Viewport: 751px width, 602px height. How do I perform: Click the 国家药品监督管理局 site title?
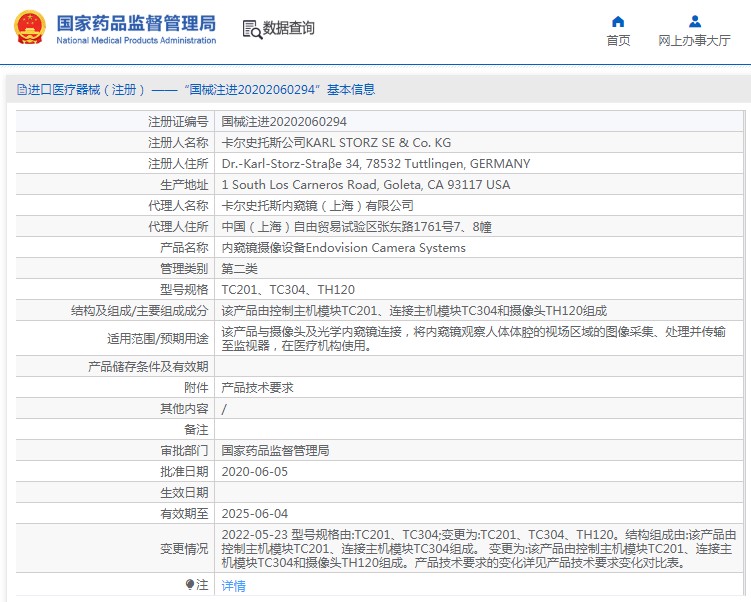point(136,23)
